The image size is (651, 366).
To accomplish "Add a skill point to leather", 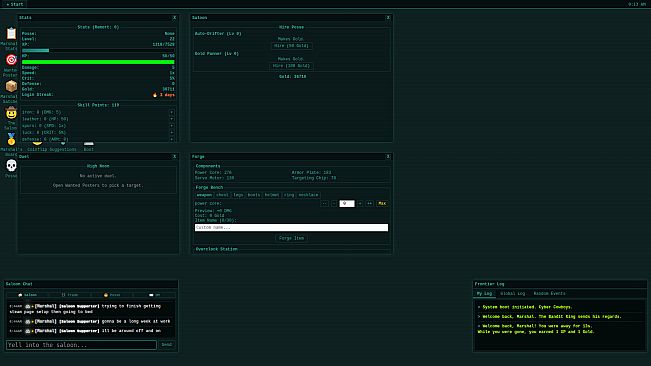I will pos(171,119).
